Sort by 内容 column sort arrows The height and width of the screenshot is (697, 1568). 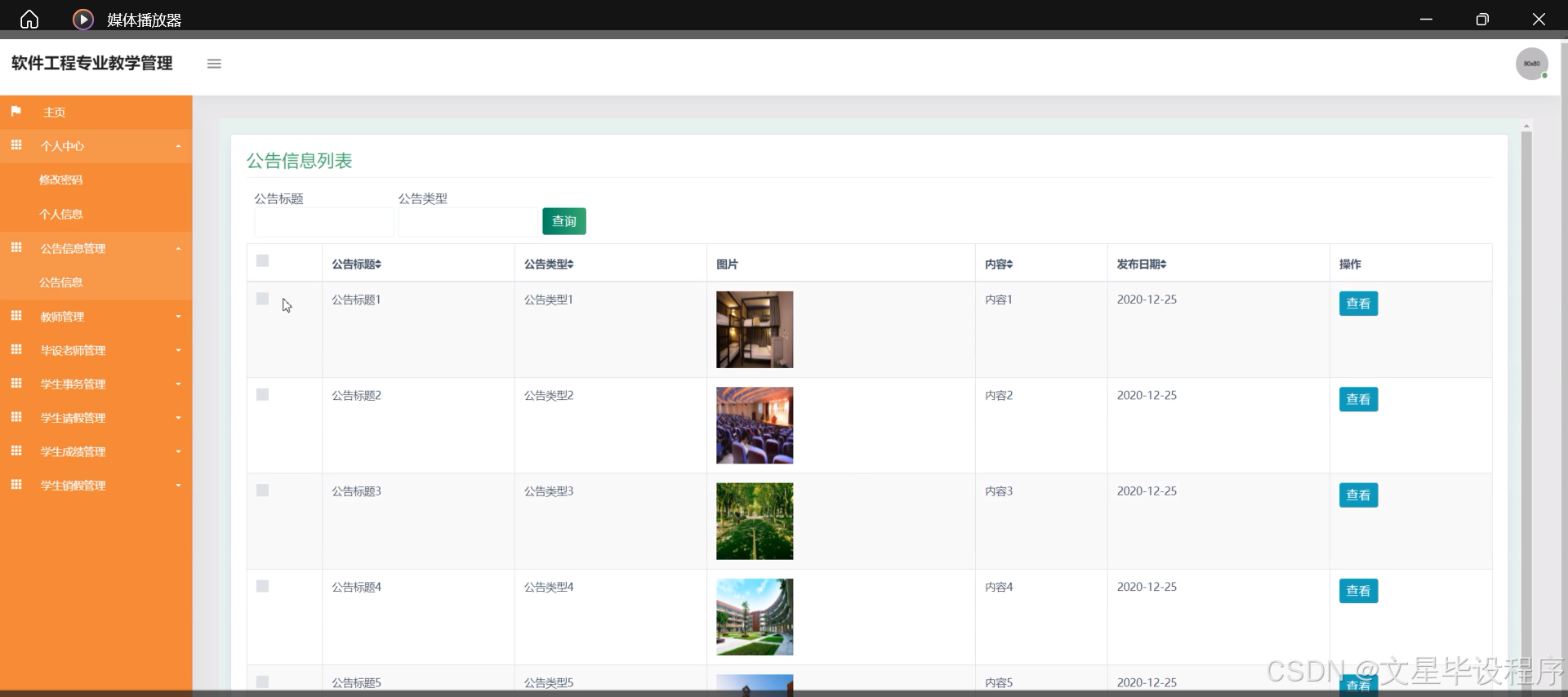point(1010,264)
